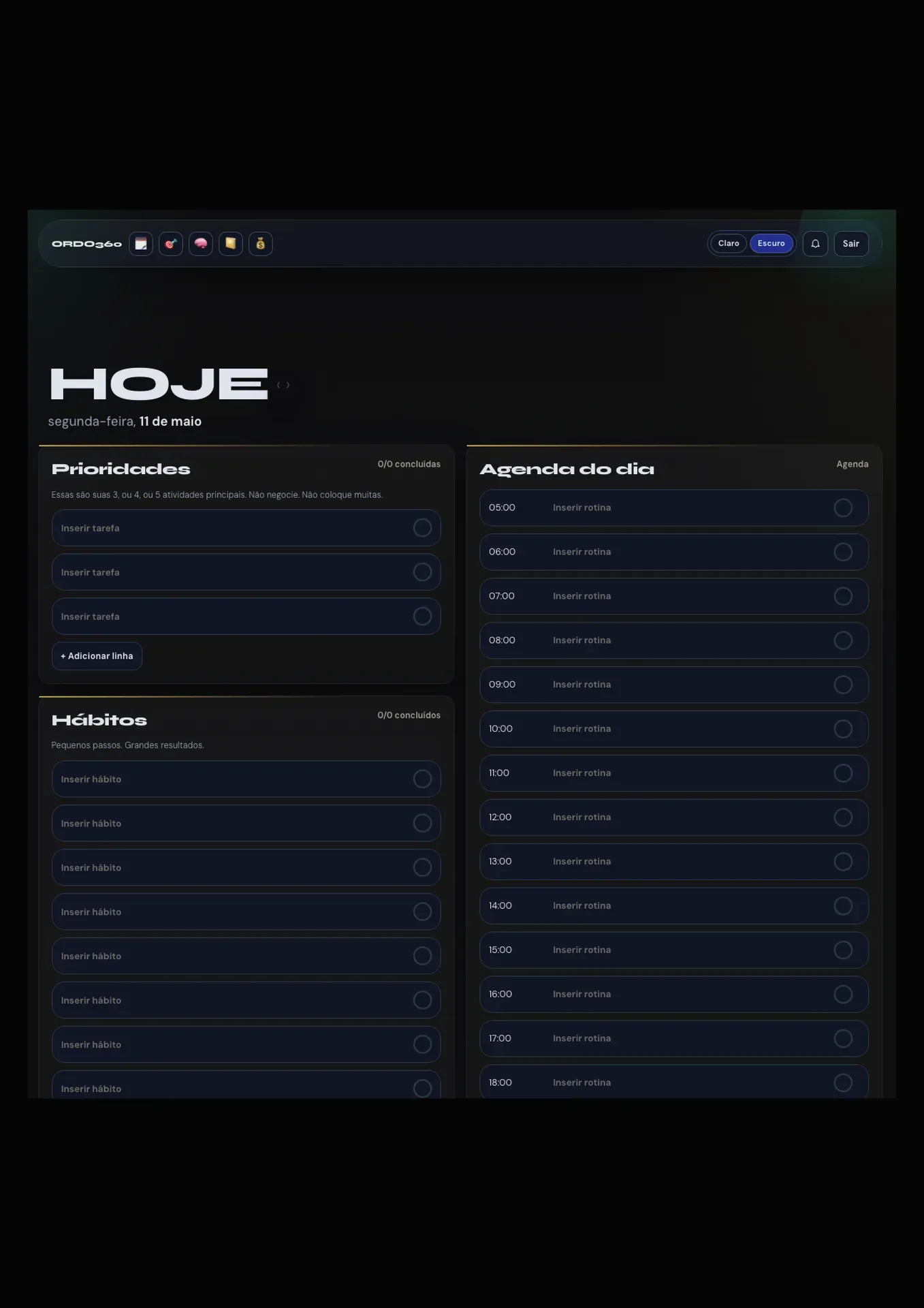Open the money bag finance icon
The width and height of the screenshot is (924, 1308).
[261, 244]
